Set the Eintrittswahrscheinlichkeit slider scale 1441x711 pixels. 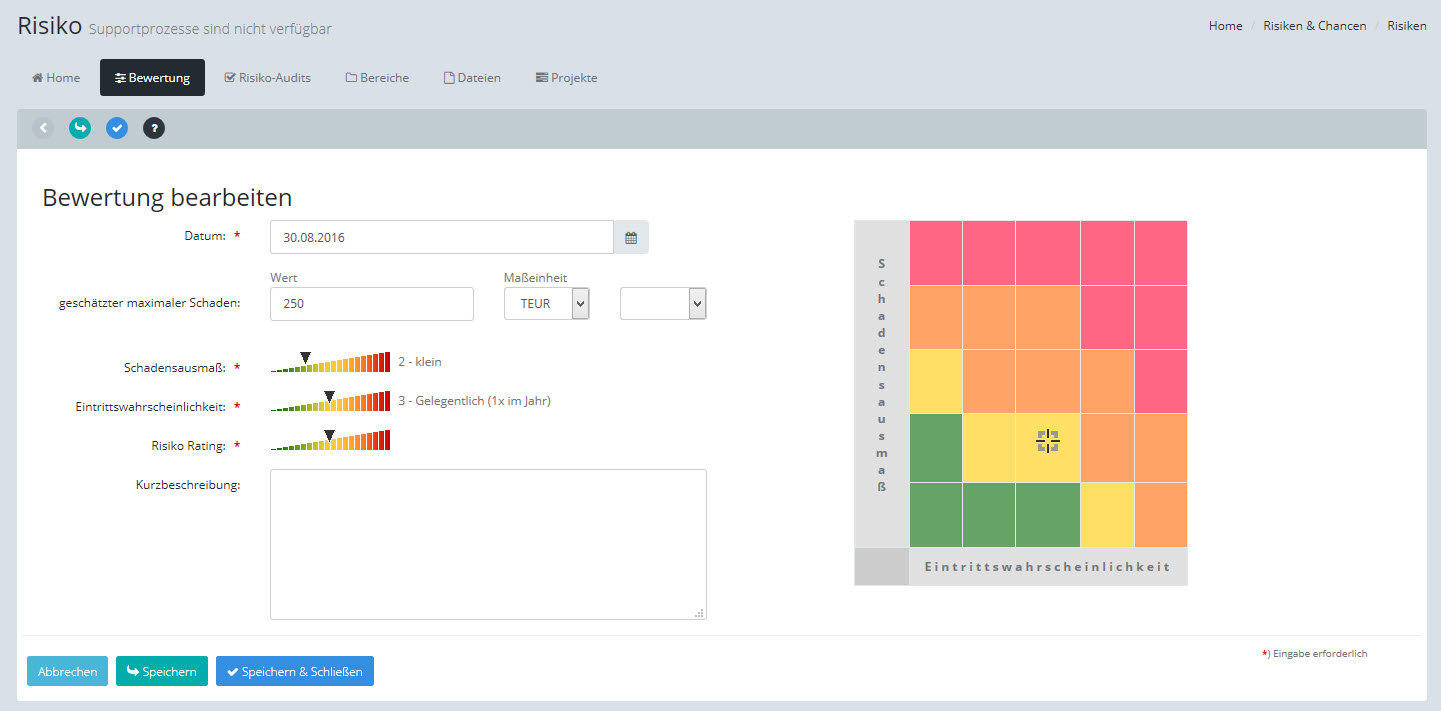point(330,402)
